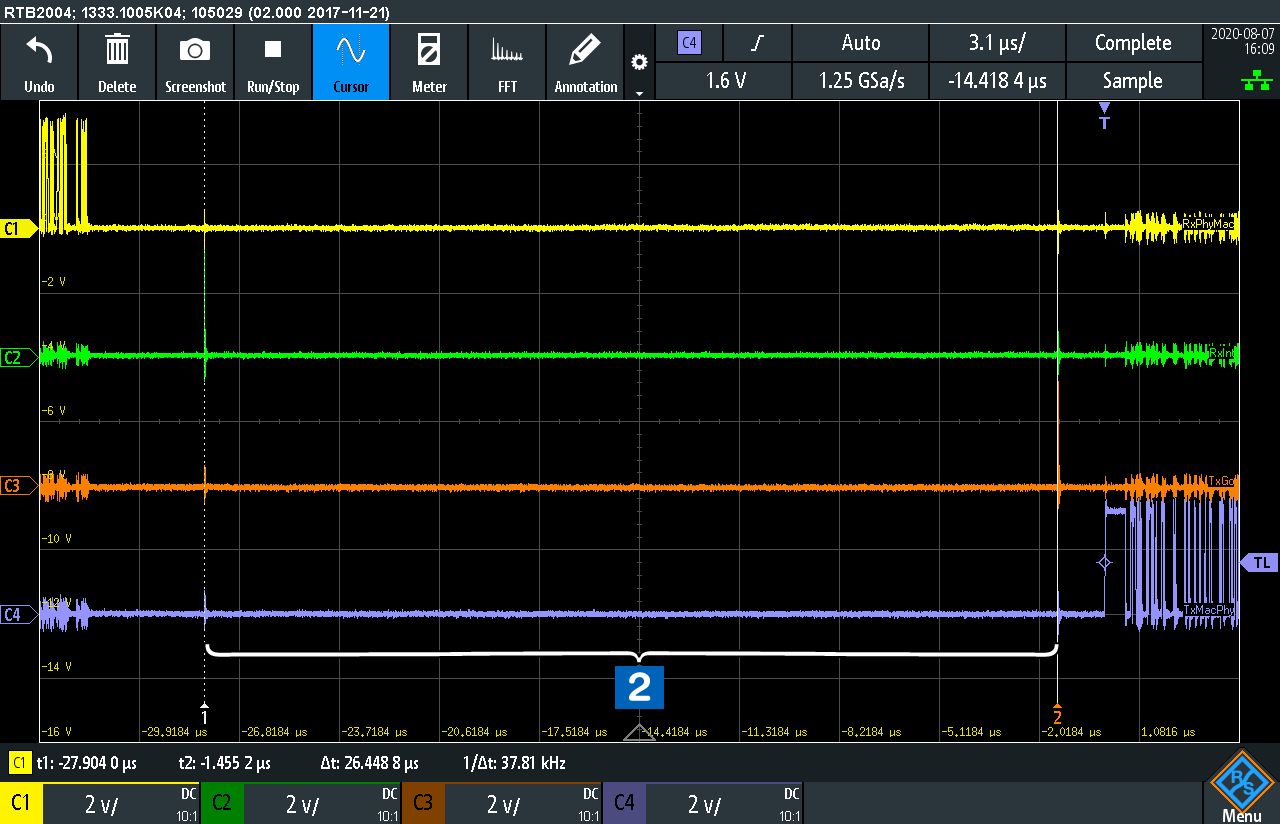
Task: Select the C4 trigger source box
Action: tap(689, 43)
